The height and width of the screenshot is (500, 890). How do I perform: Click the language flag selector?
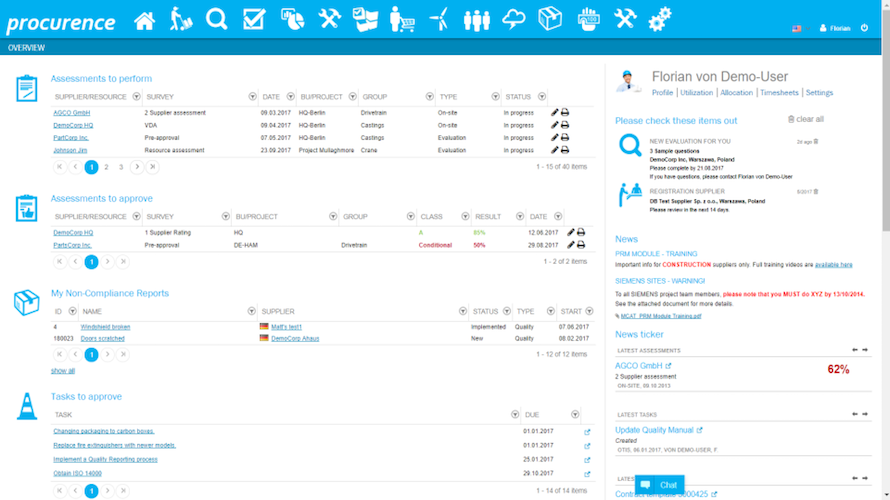pyautogui.click(x=797, y=28)
